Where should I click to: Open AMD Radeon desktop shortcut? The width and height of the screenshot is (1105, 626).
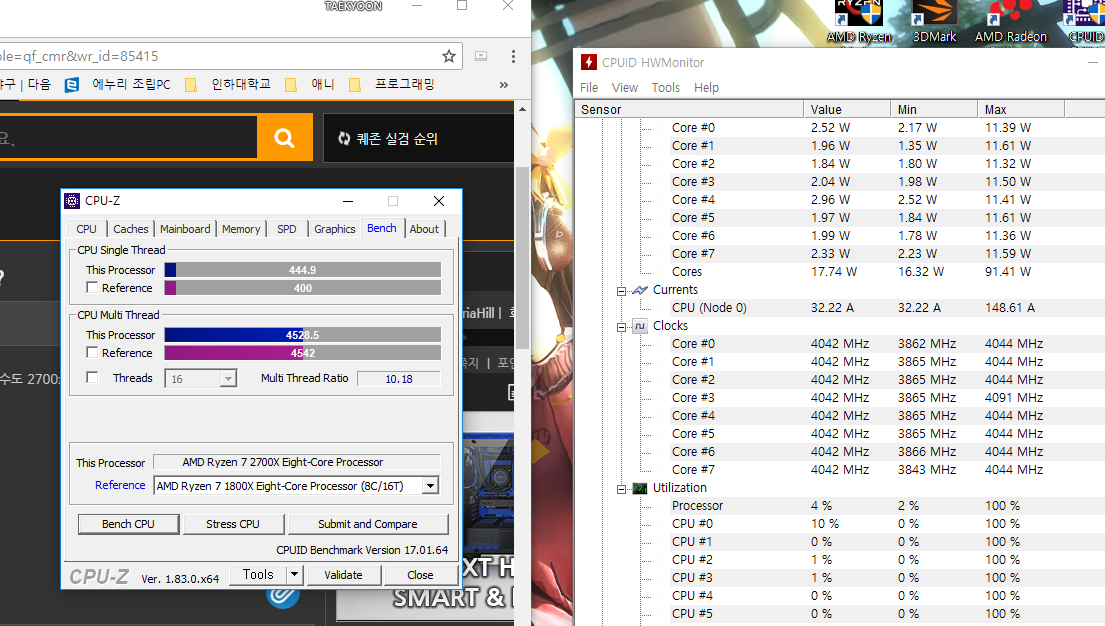[1011, 23]
